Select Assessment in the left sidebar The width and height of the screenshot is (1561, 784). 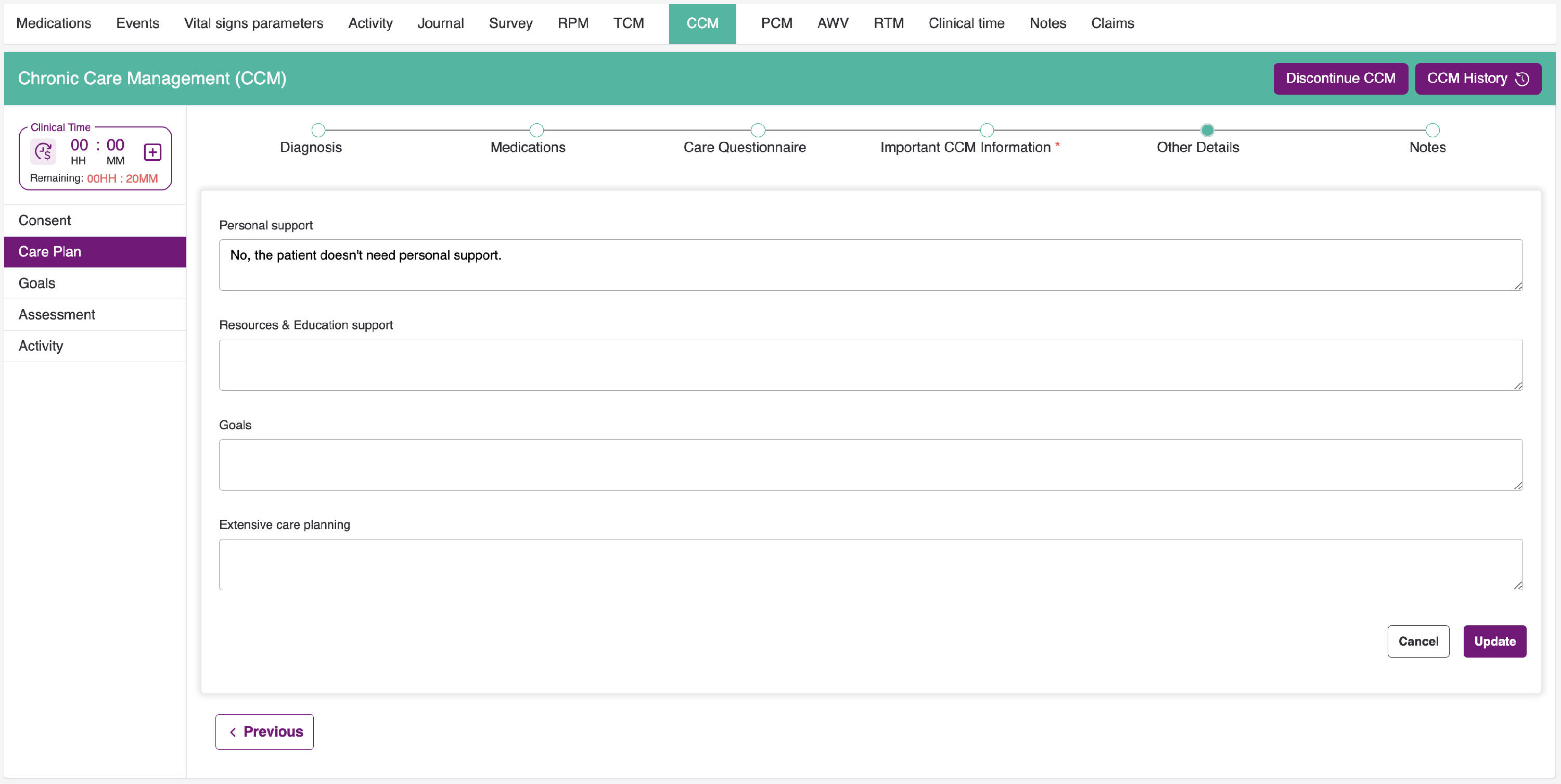coord(57,314)
